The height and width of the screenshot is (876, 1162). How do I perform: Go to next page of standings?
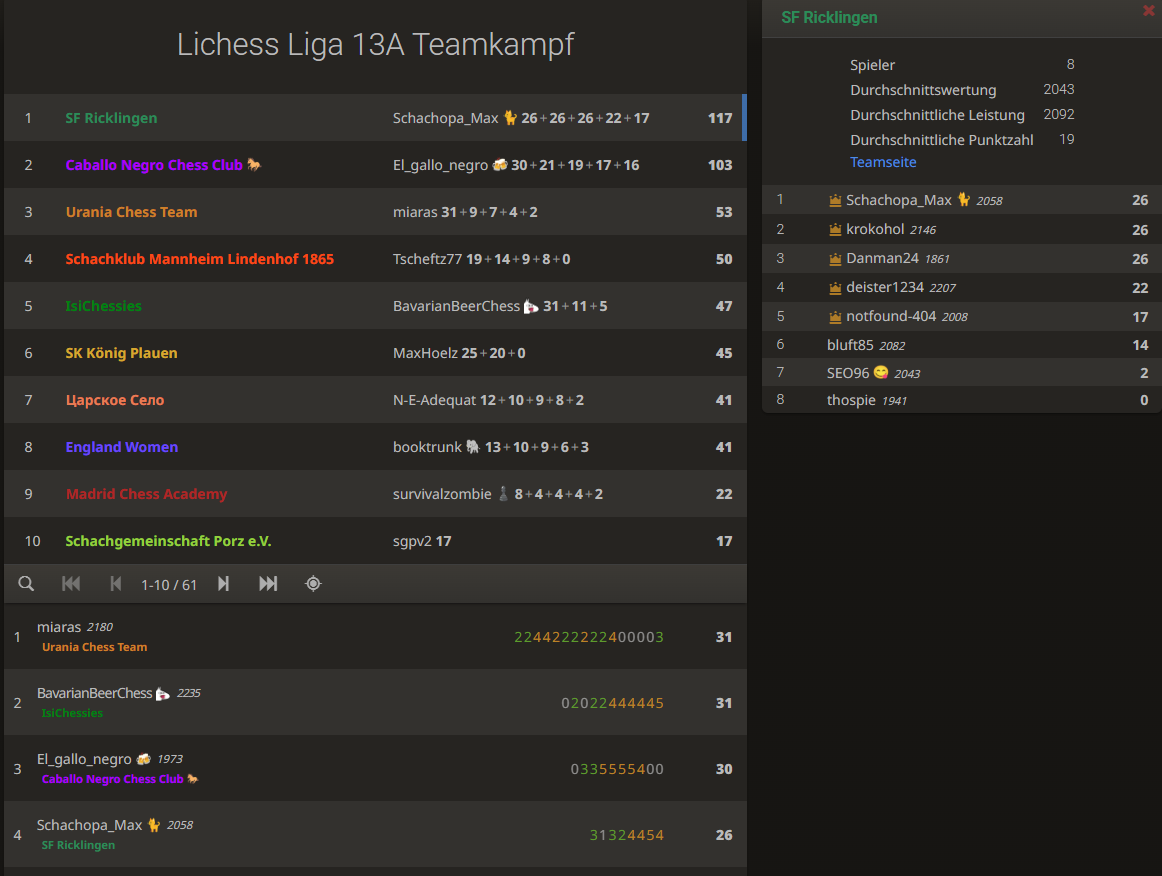223,584
